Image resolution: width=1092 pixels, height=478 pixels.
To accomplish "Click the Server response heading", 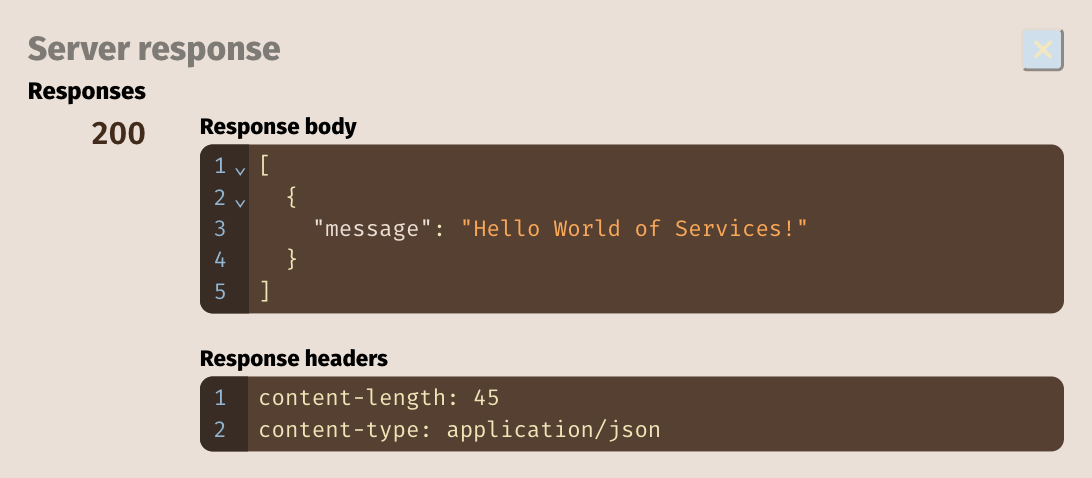I will click(154, 48).
